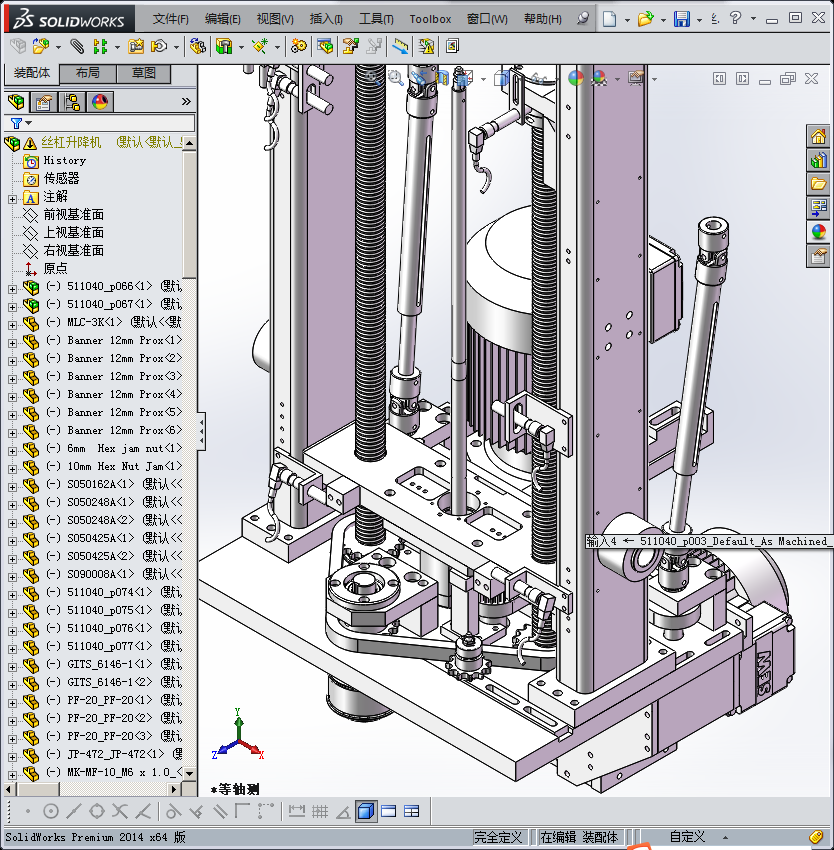This screenshot has height=850, width=834.
Task: Switch to the 布局 tab
Action: pos(87,74)
